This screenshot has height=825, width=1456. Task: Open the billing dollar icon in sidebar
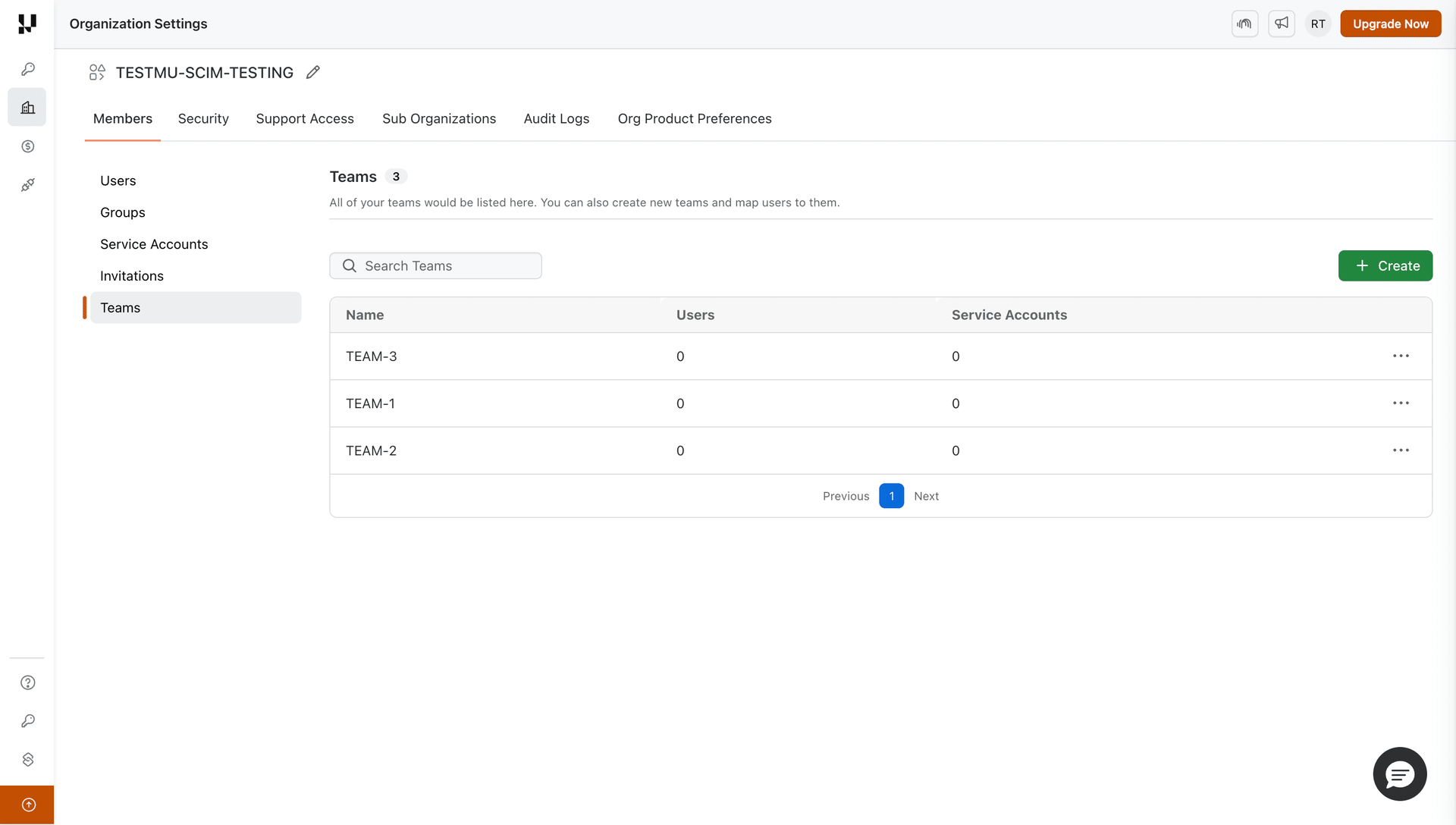point(27,146)
